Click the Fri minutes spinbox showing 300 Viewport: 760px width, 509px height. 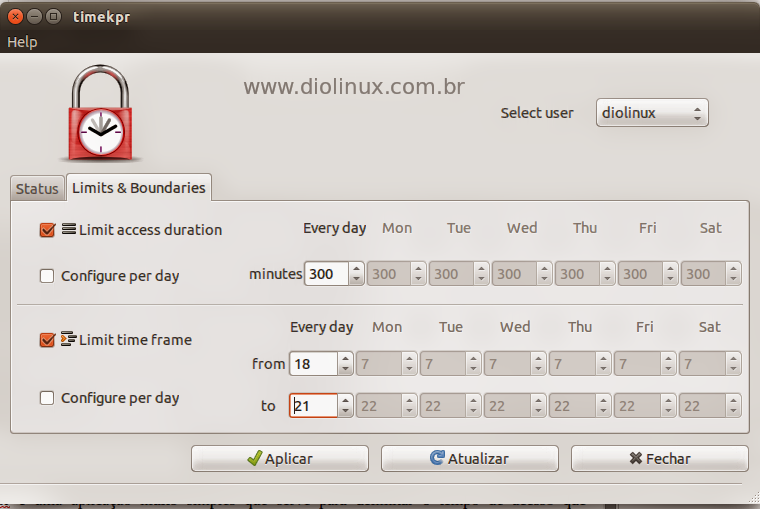(648, 274)
